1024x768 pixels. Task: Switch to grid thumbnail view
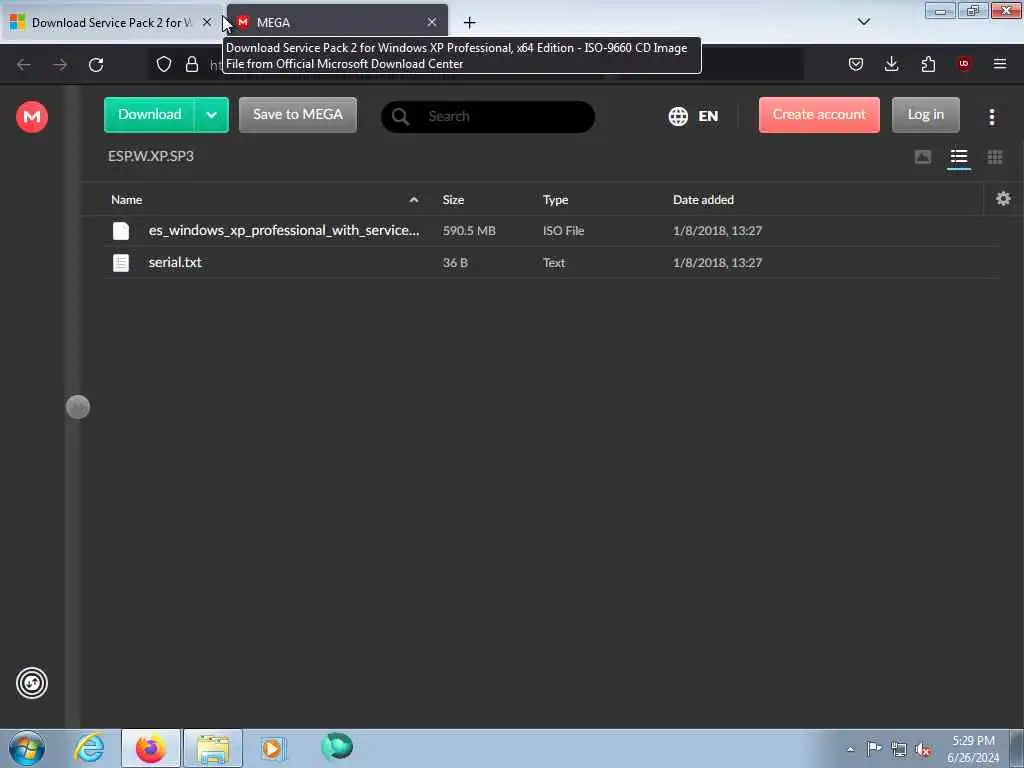pyautogui.click(x=995, y=157)
